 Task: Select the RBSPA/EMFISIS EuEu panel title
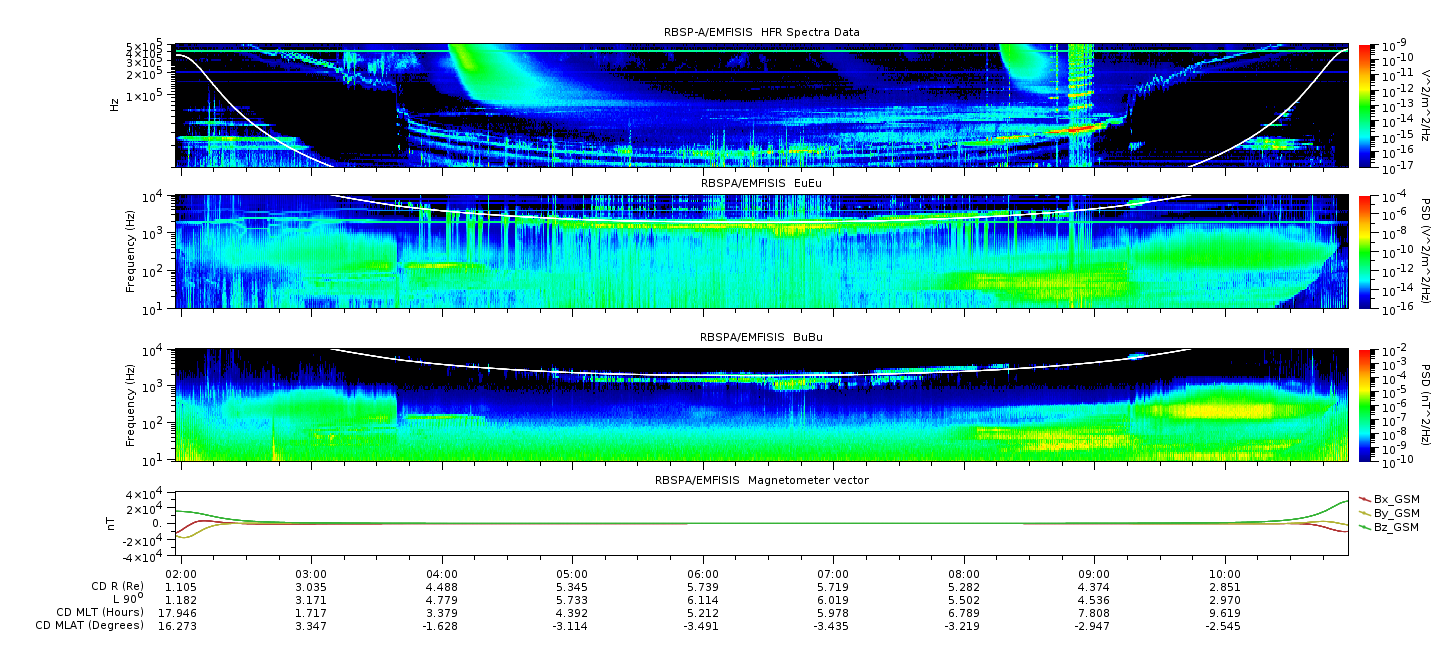(761, 185)
